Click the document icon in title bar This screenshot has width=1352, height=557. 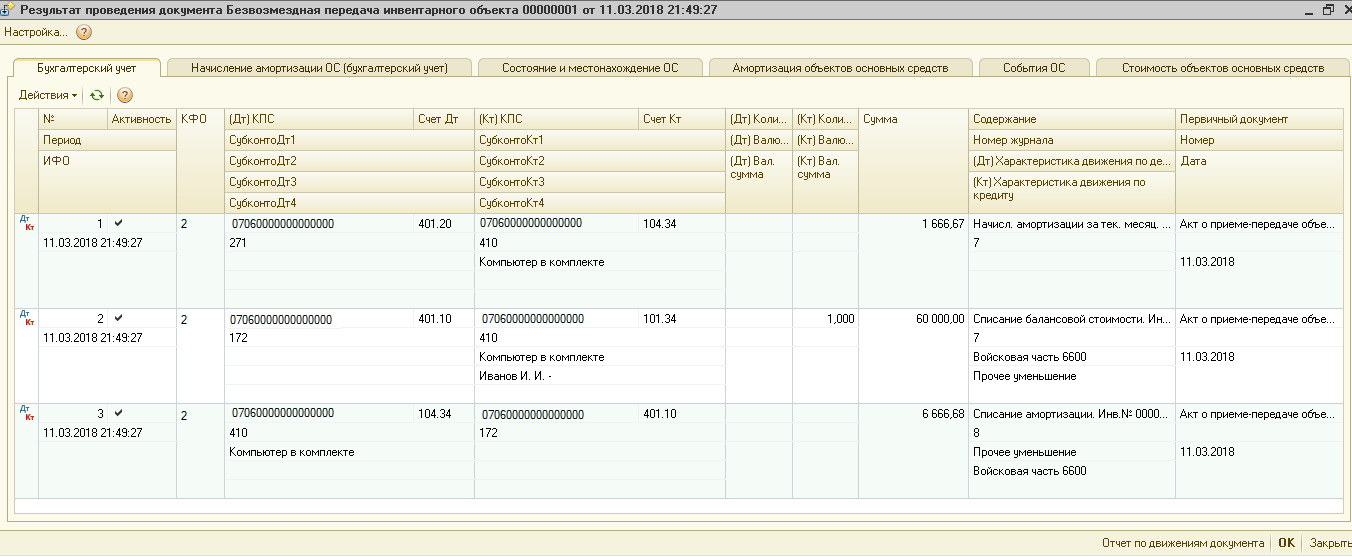(x=8, y=9)
